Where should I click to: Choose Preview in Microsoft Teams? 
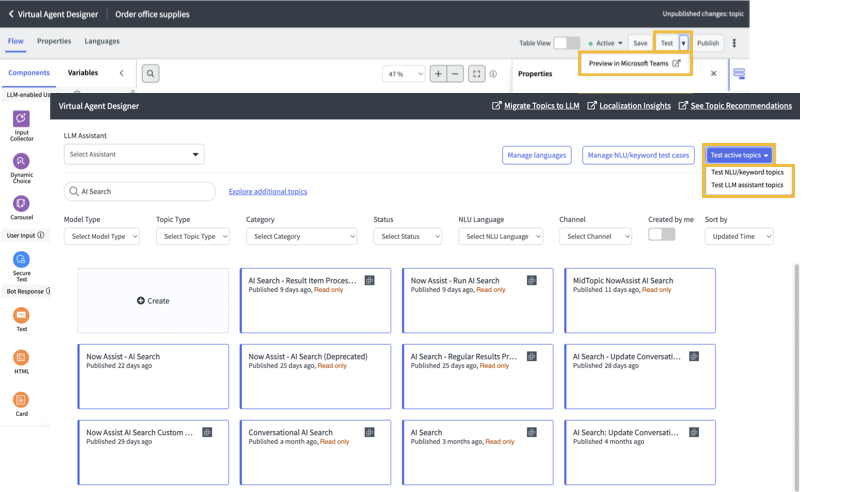tap(635, 63)
